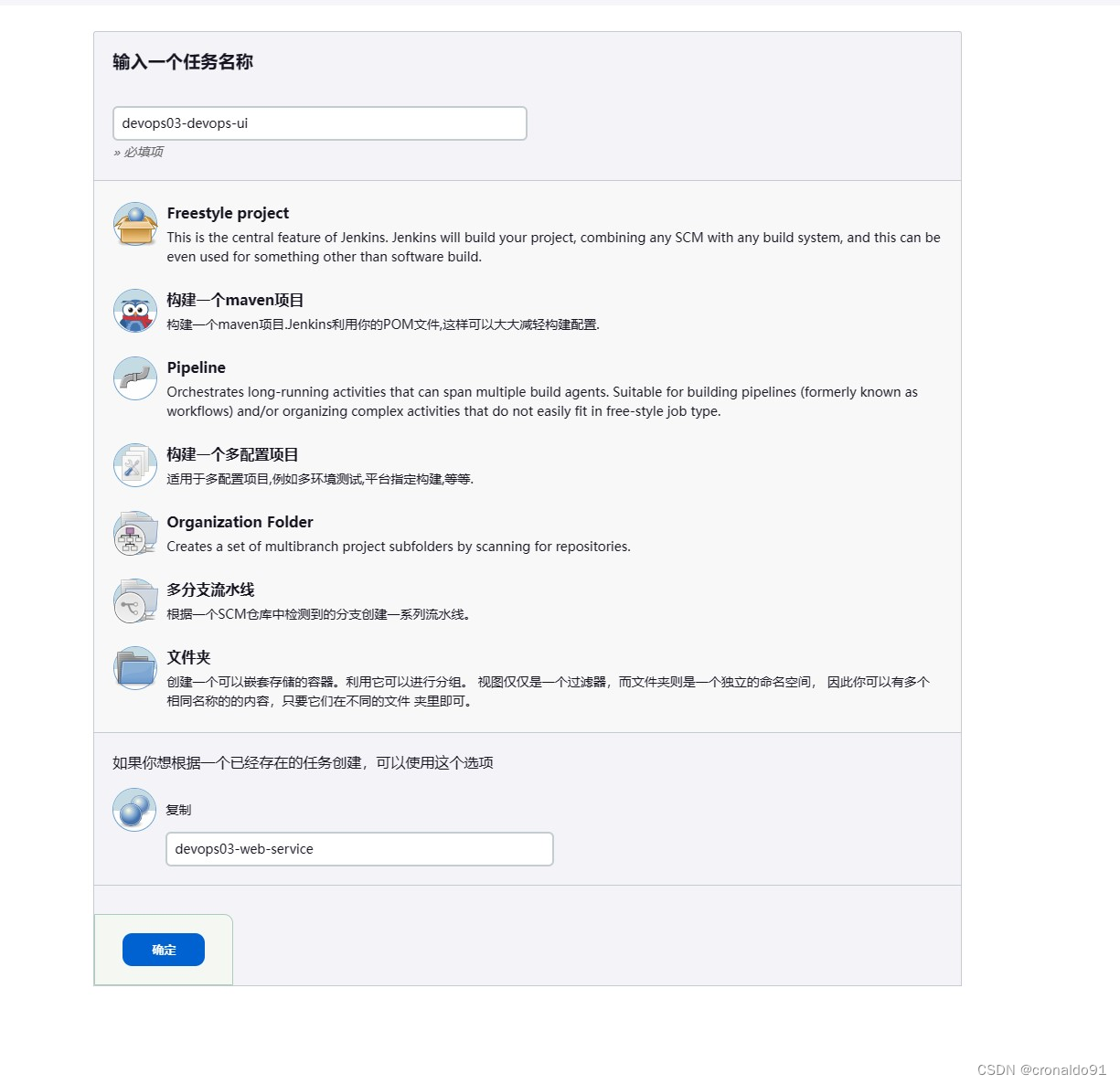Click the 复制 label
Screen dimensions: 1120x1084
pos(178,810)
